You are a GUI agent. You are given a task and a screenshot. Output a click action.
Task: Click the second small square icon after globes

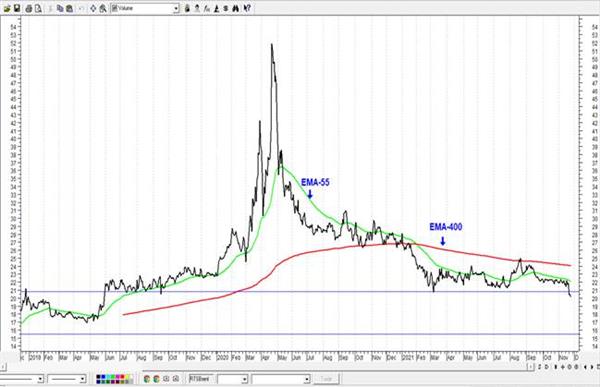(x=175, y=379)
